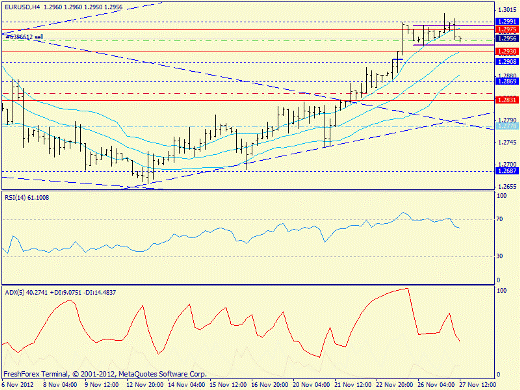Click the 1.2745 price axis value
The height and width of the screenshot is (390, 520).
pyautogui.click(x=507, y=142)
